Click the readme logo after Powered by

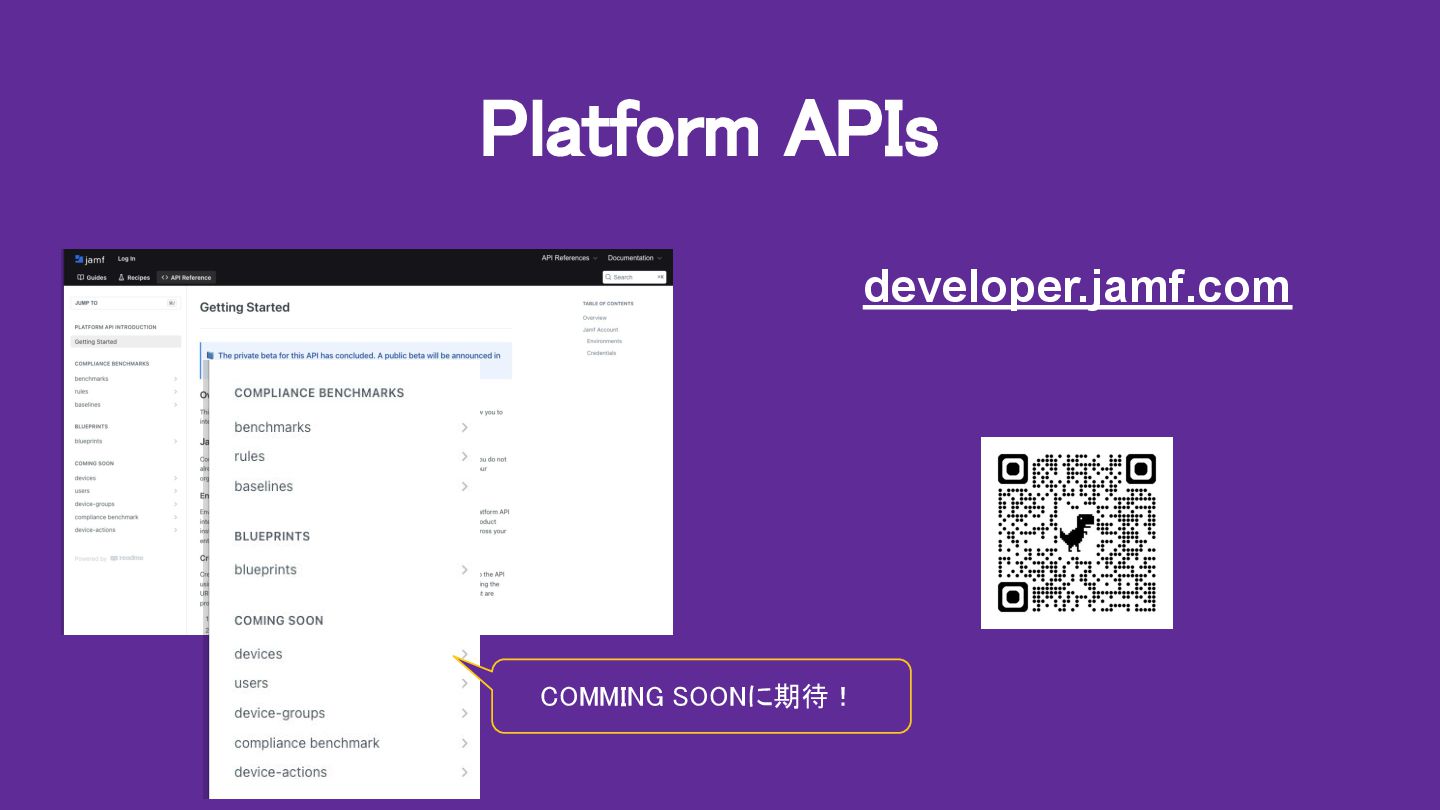tap(127, 558)
